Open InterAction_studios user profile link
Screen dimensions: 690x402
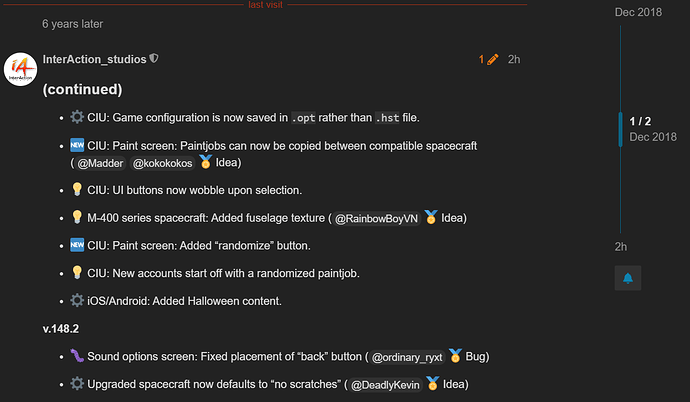[94, 59]
